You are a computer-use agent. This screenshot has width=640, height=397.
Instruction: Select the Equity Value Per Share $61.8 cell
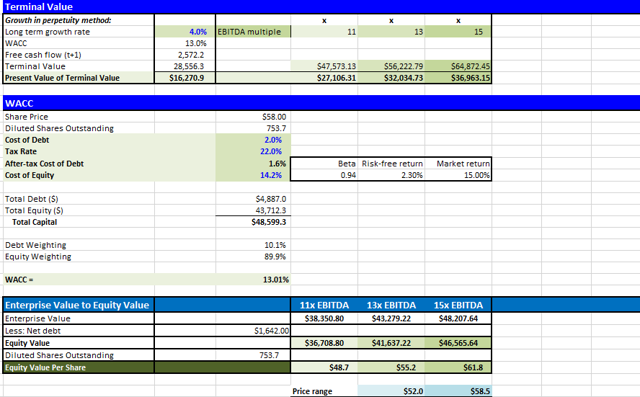[458, 367]
